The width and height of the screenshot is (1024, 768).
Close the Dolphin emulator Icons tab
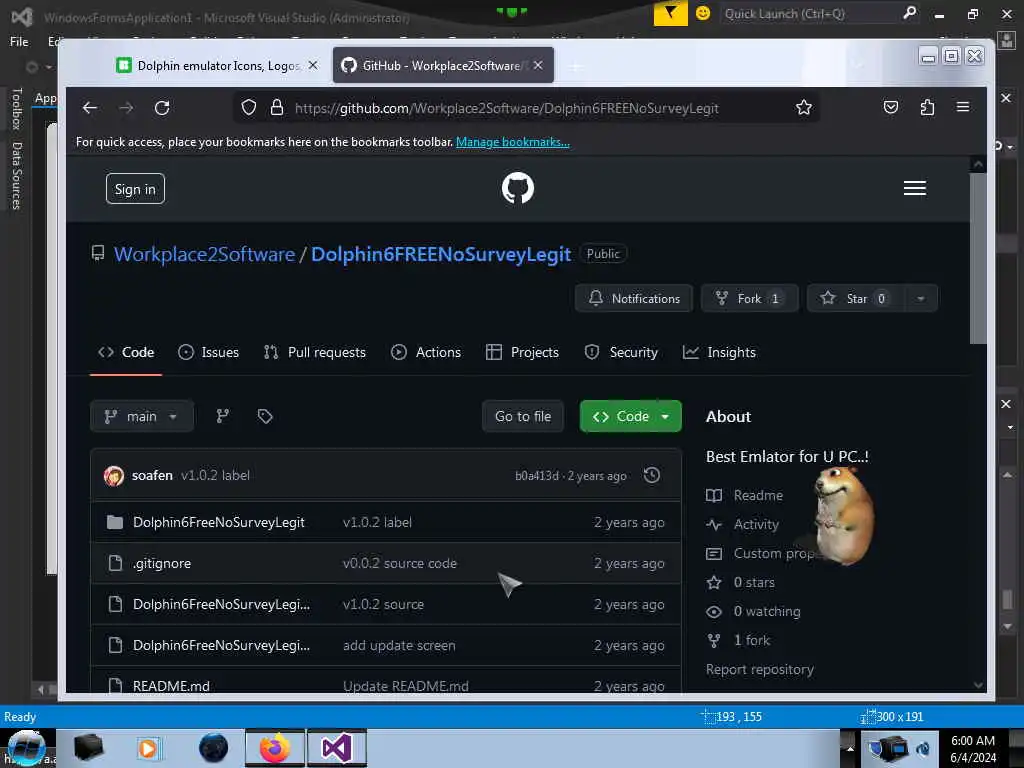[x=313, y=65]
